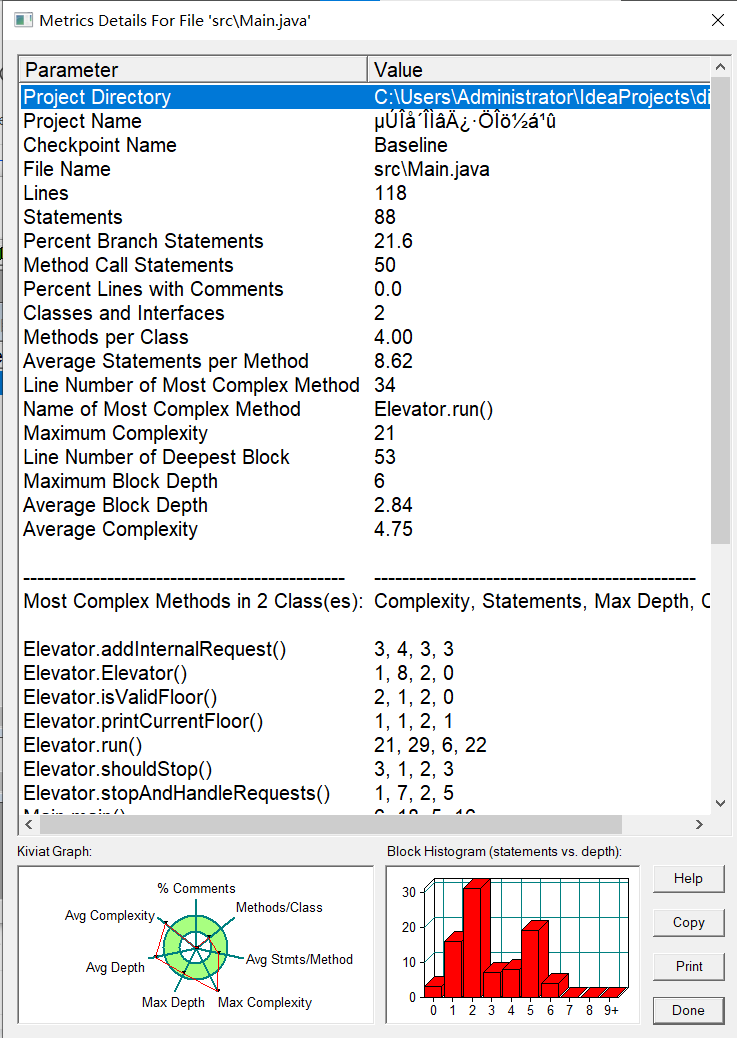
Task: Select the Elevator.shouldStop() row
Action: click(365, 769)
